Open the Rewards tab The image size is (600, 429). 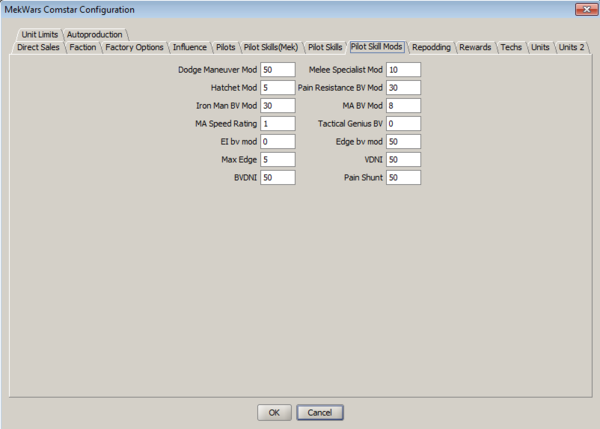(x=475, y=47)
